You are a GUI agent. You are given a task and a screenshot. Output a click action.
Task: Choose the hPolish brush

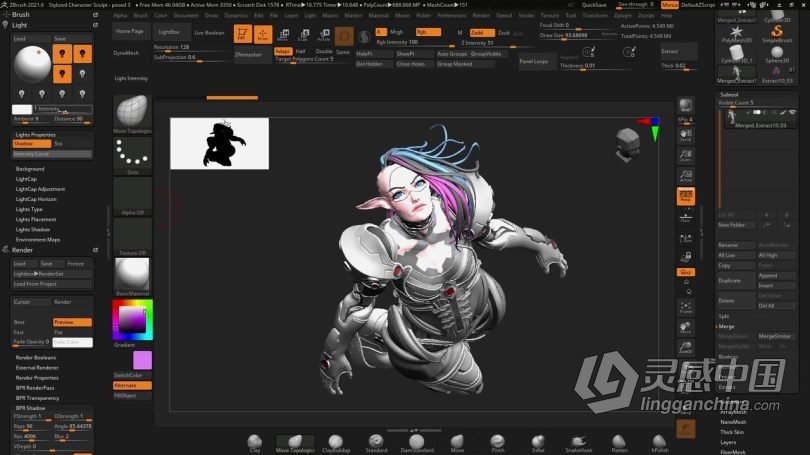pyautogui.click(x=659, y=444)
